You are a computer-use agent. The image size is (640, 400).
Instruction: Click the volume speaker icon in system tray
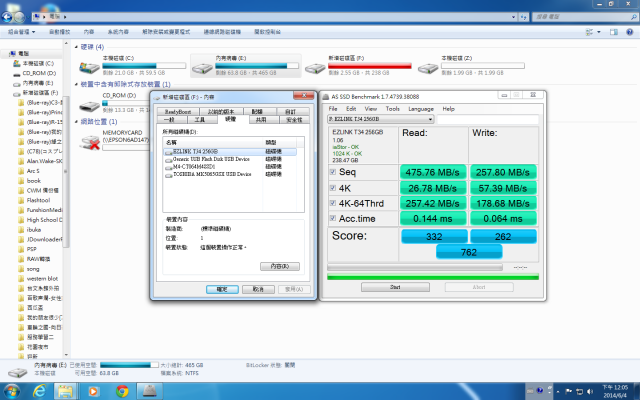point(589,391)
